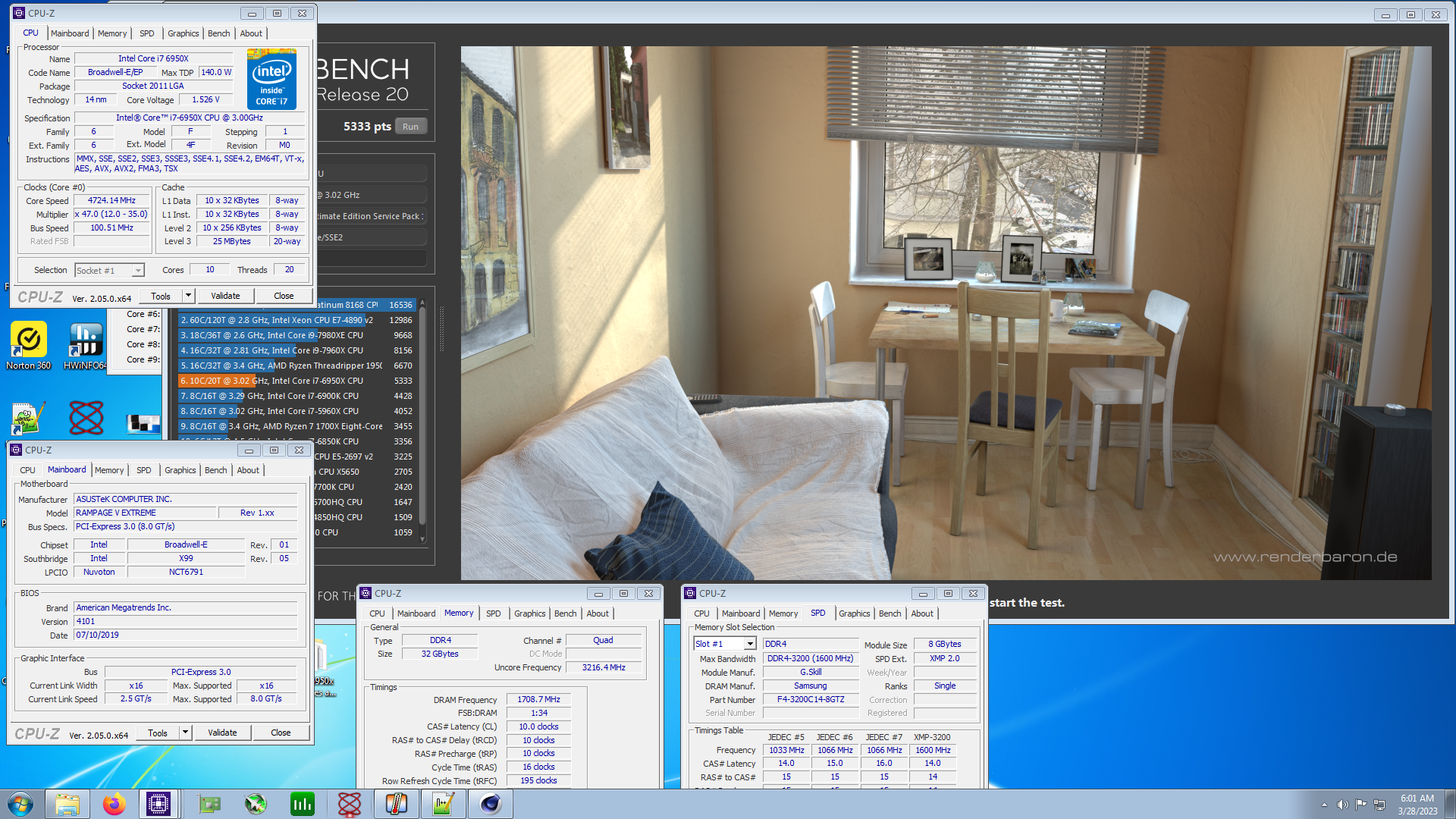1456x819 pixels.
Task: Open the taskbar clock showing 6:01 AM
Action: [x=1417, y=804]
